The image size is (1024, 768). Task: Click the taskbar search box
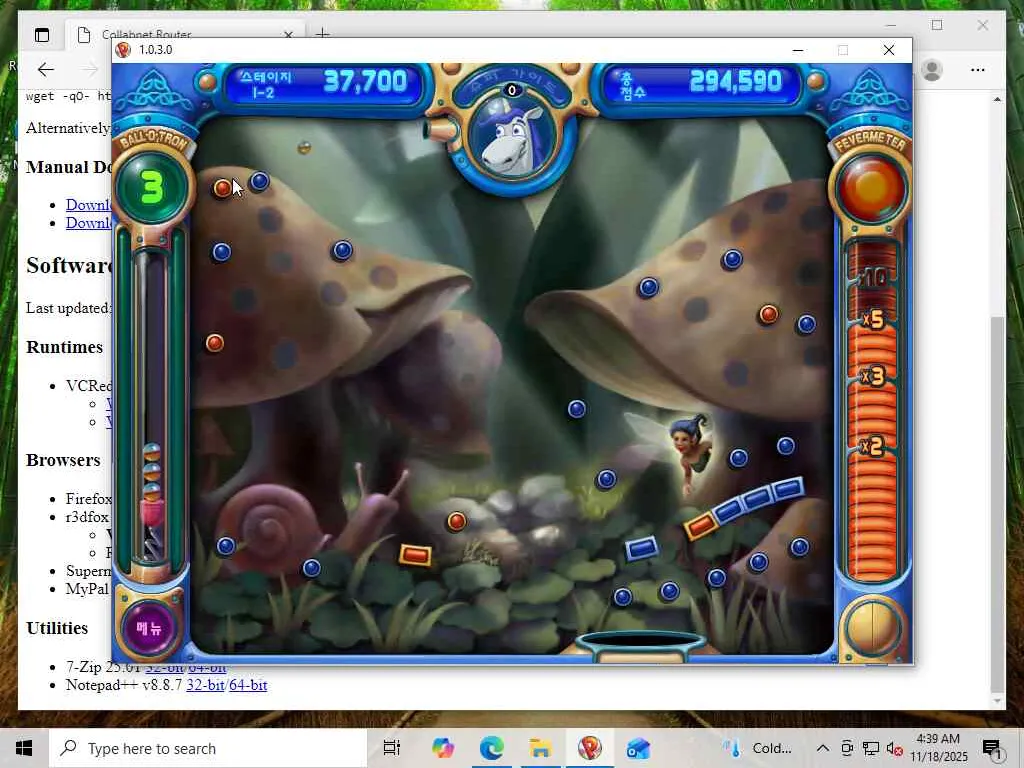(x=208, y=748)
